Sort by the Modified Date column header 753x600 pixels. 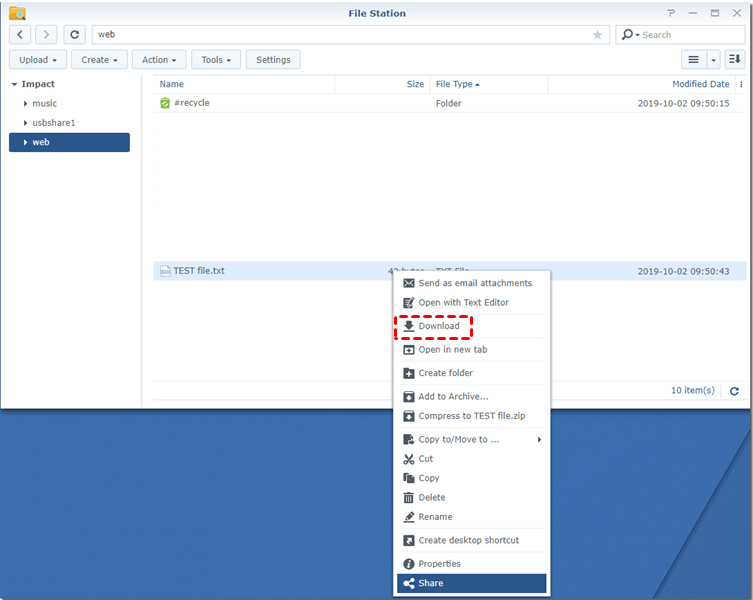coord(642,84)
